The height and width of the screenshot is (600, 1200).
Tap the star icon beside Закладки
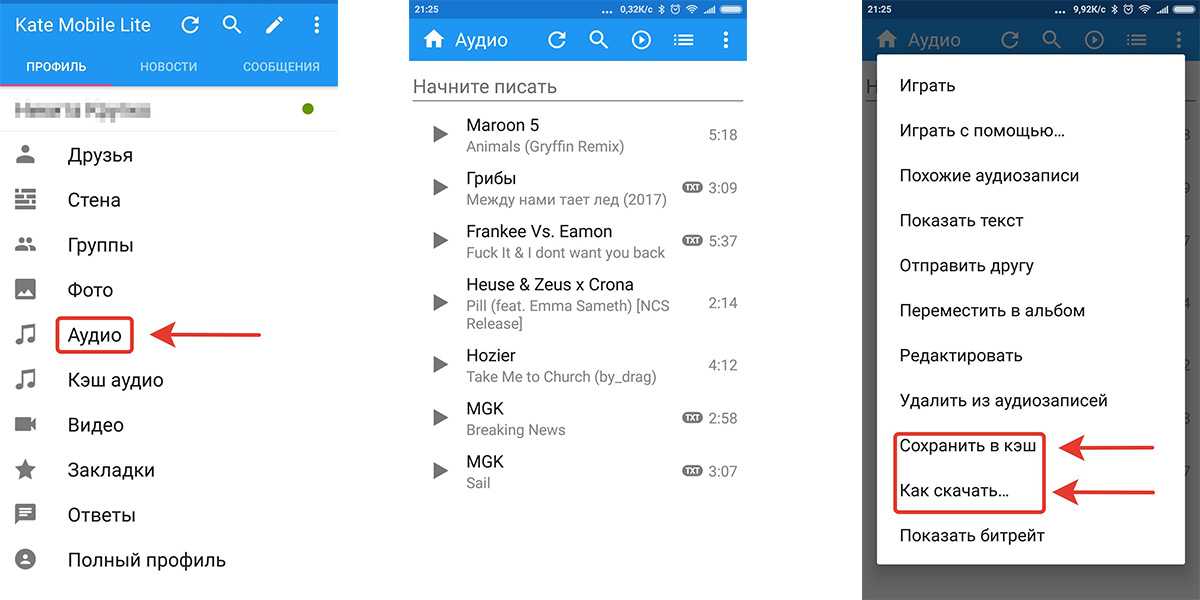click(25, 469)
